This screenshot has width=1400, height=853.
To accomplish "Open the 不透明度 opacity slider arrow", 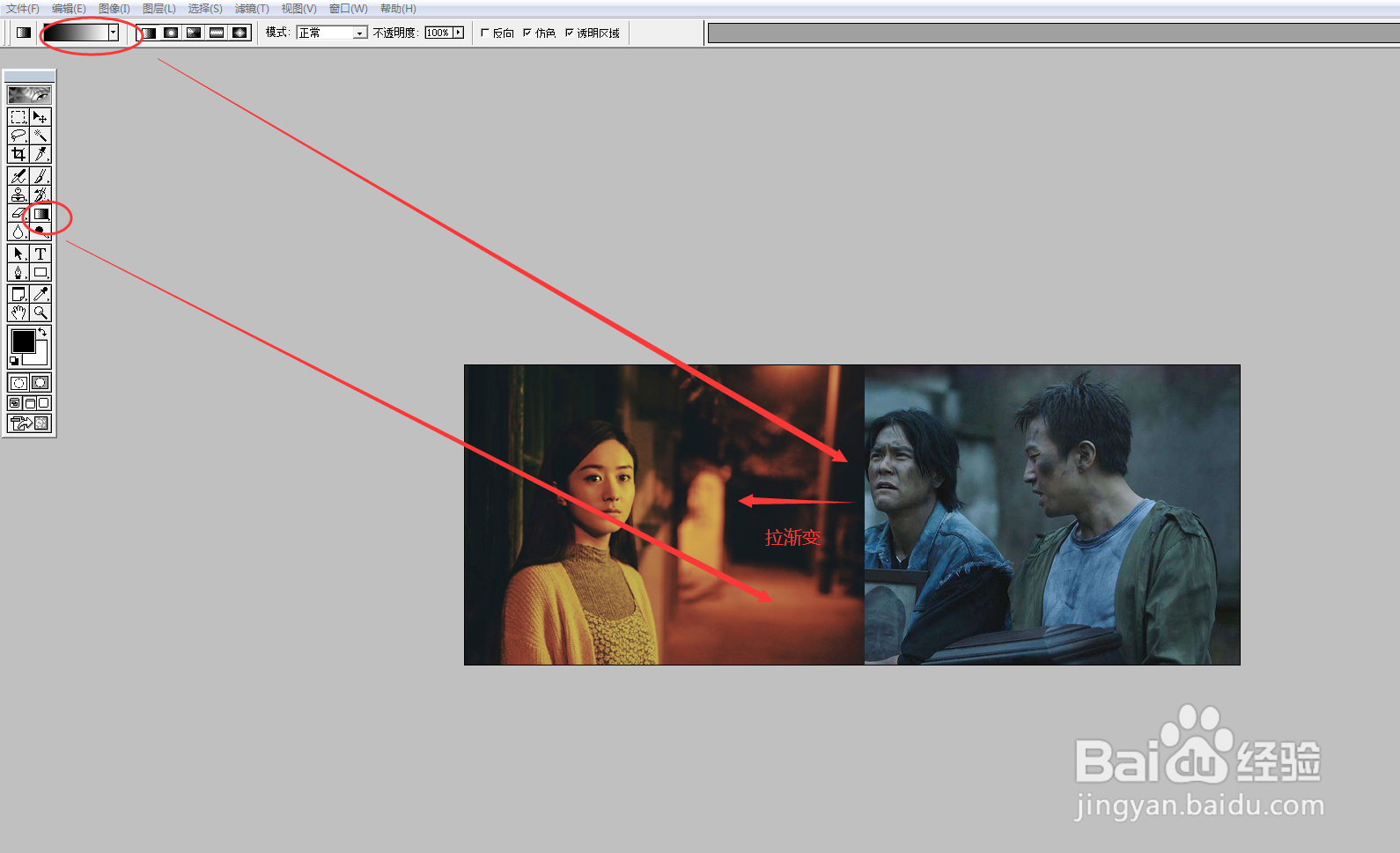I will 458,33.
